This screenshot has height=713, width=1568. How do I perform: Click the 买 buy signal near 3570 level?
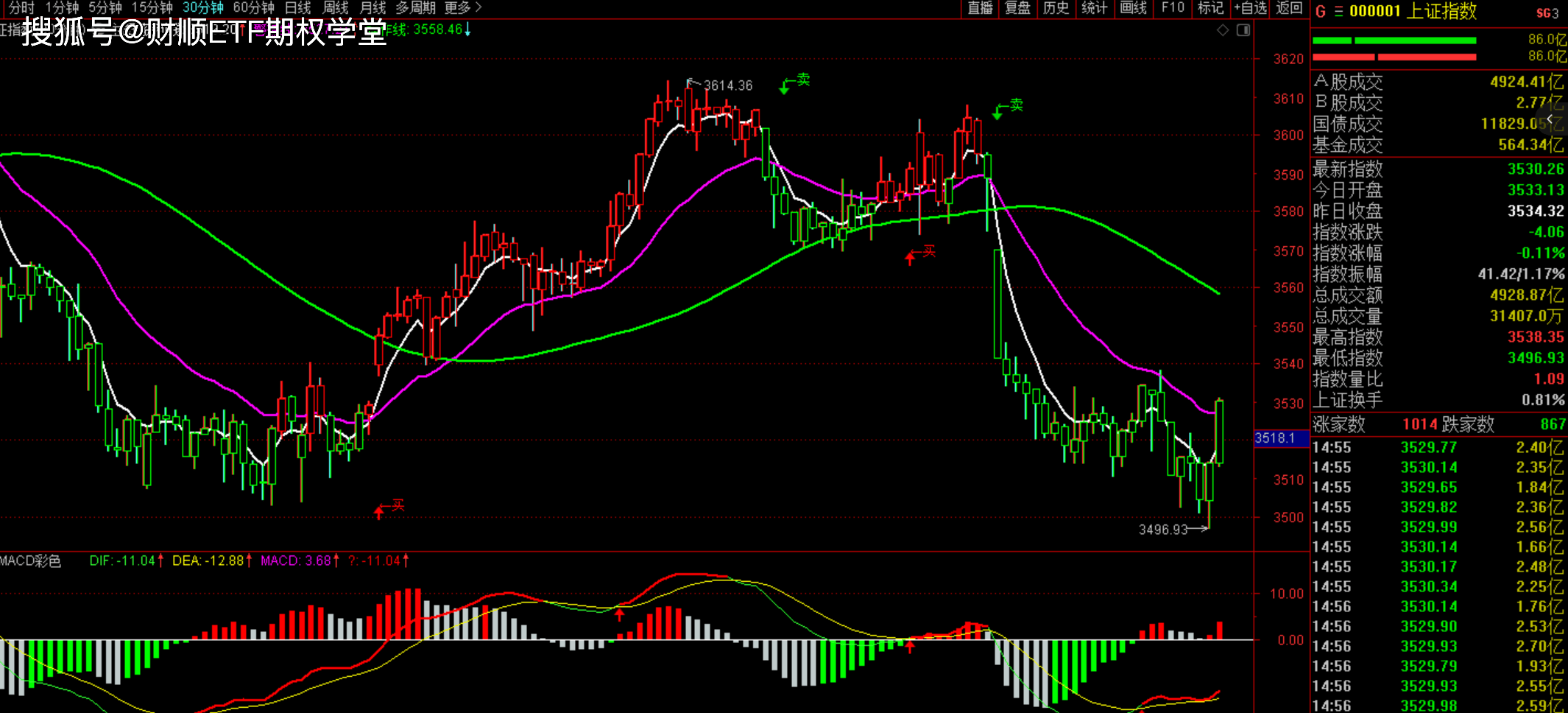click(x=921, y=253)
